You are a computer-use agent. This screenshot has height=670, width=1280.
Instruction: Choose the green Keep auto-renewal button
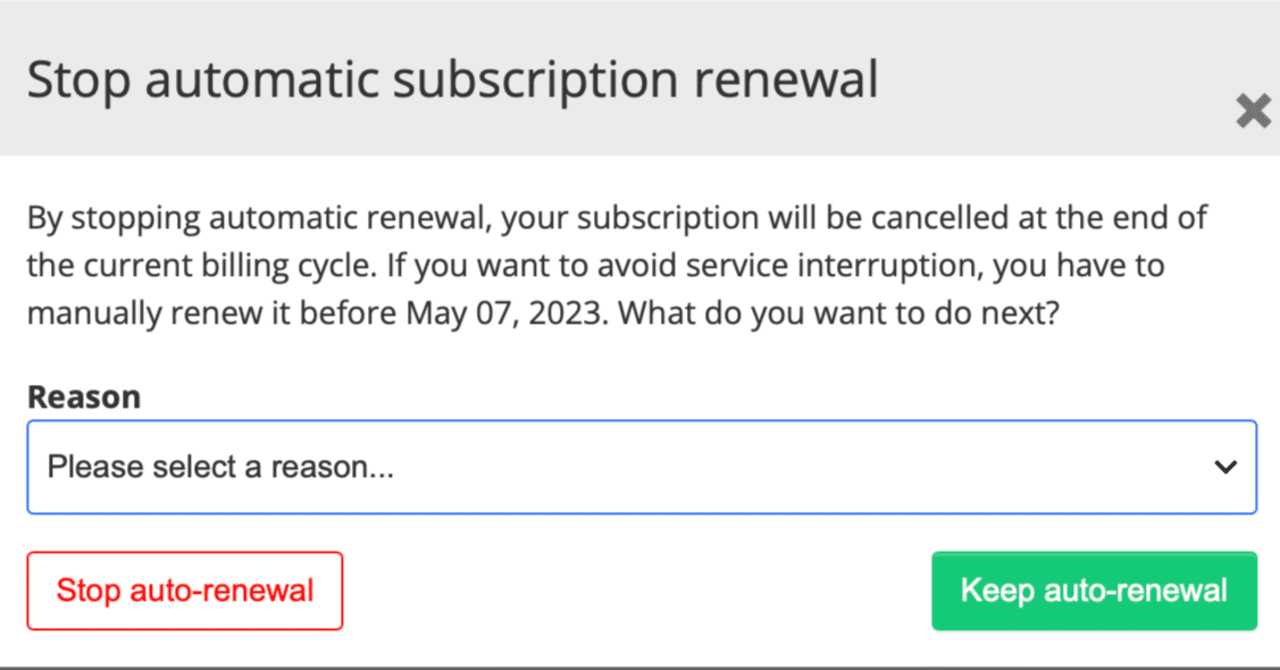tap(1093, 591)
